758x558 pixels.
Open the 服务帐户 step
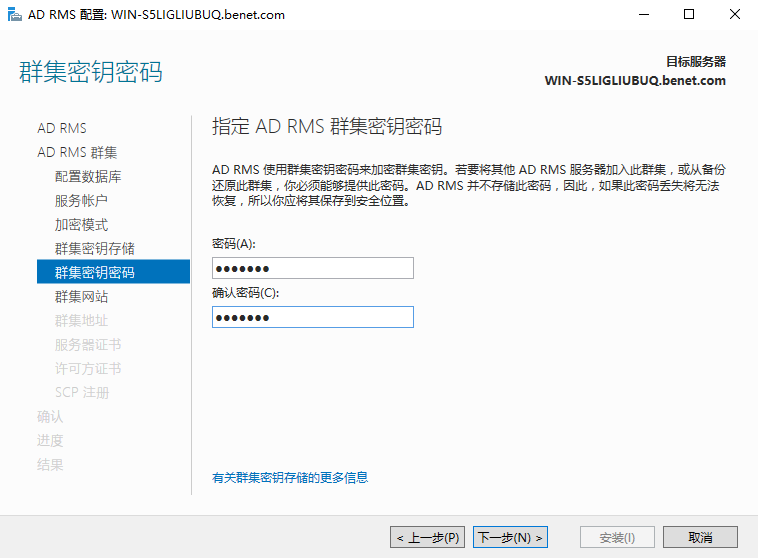coord(81,201)
